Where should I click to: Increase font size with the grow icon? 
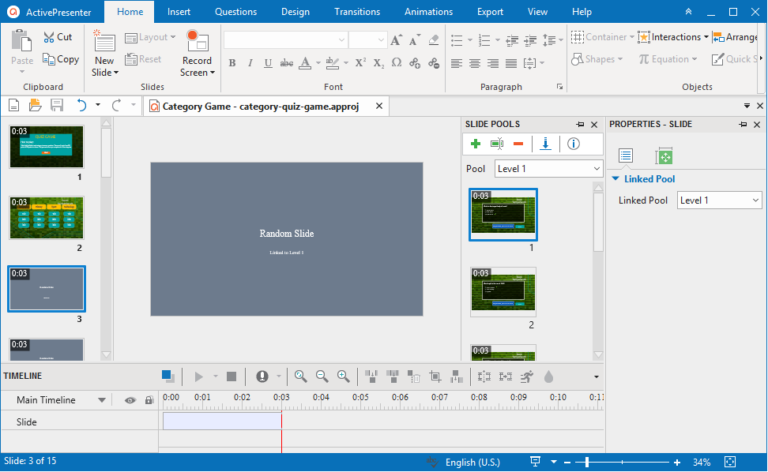[396, 40]
